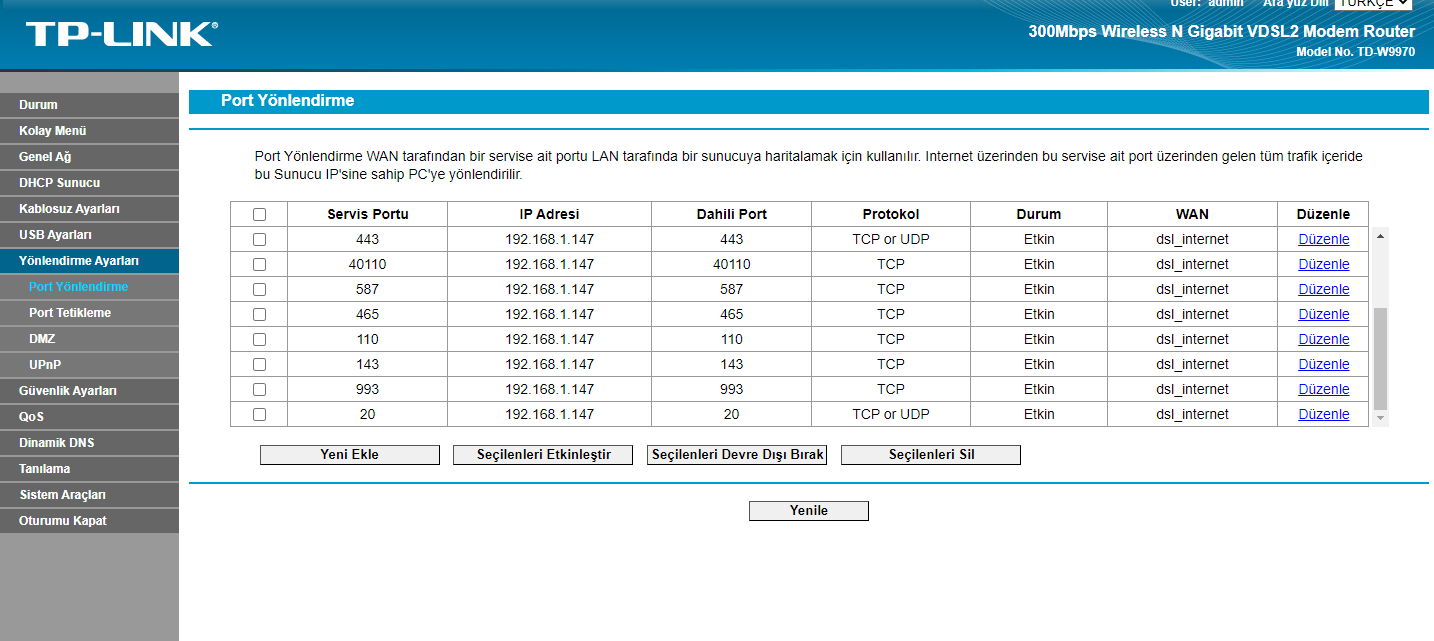Edit the port 465 entry

pyautogui.click(x=1323, y=314)
